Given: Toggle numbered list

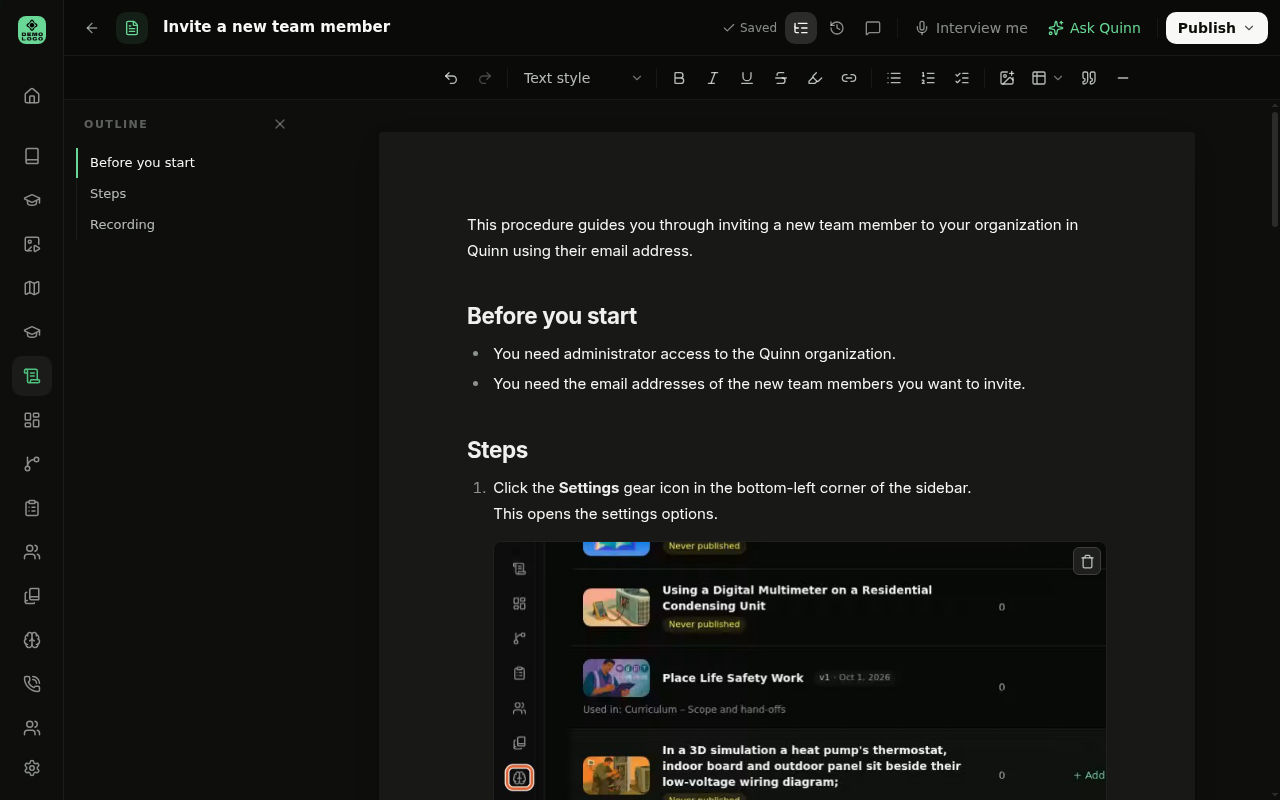Looking at the screenshot, I should coord(928,78).
